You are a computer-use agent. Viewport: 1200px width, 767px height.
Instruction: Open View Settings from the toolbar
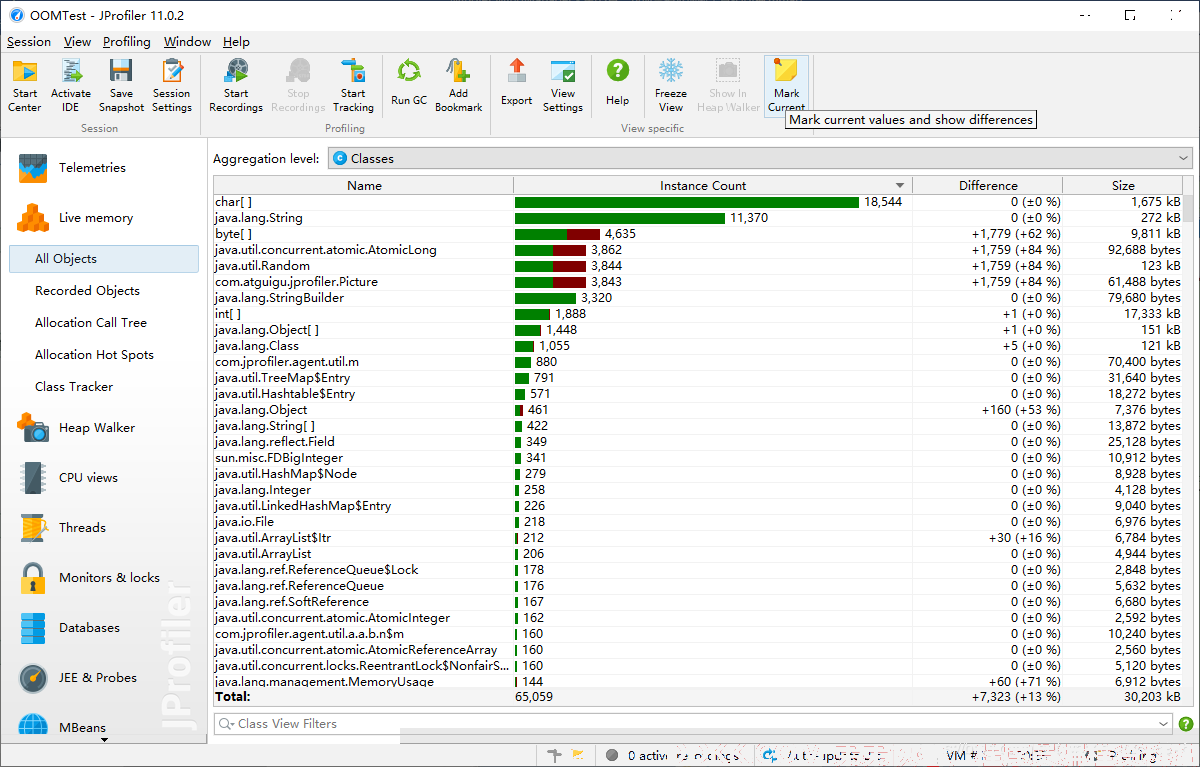563,85
